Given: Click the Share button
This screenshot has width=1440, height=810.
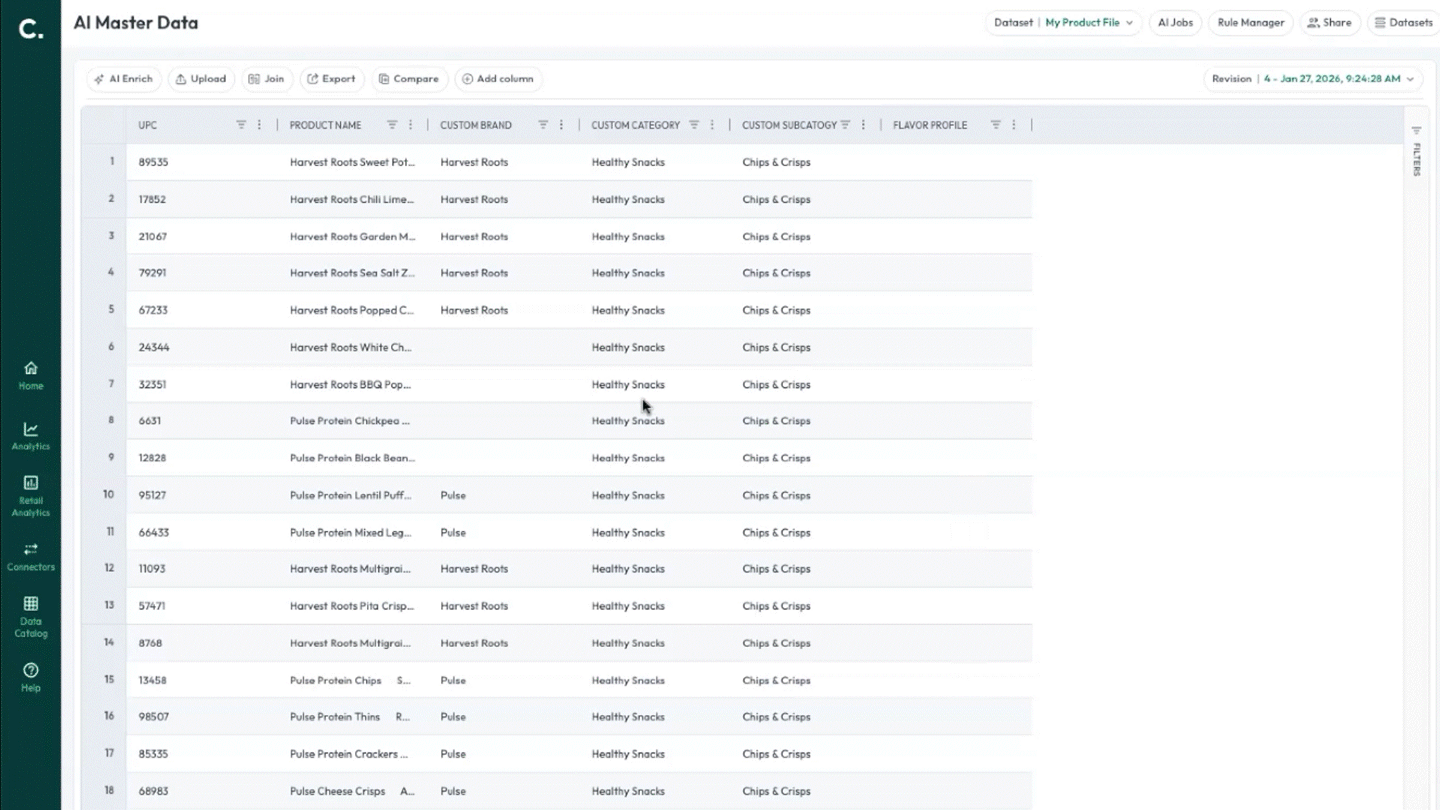Looking at the screenshot, I should click(1329, 23).
